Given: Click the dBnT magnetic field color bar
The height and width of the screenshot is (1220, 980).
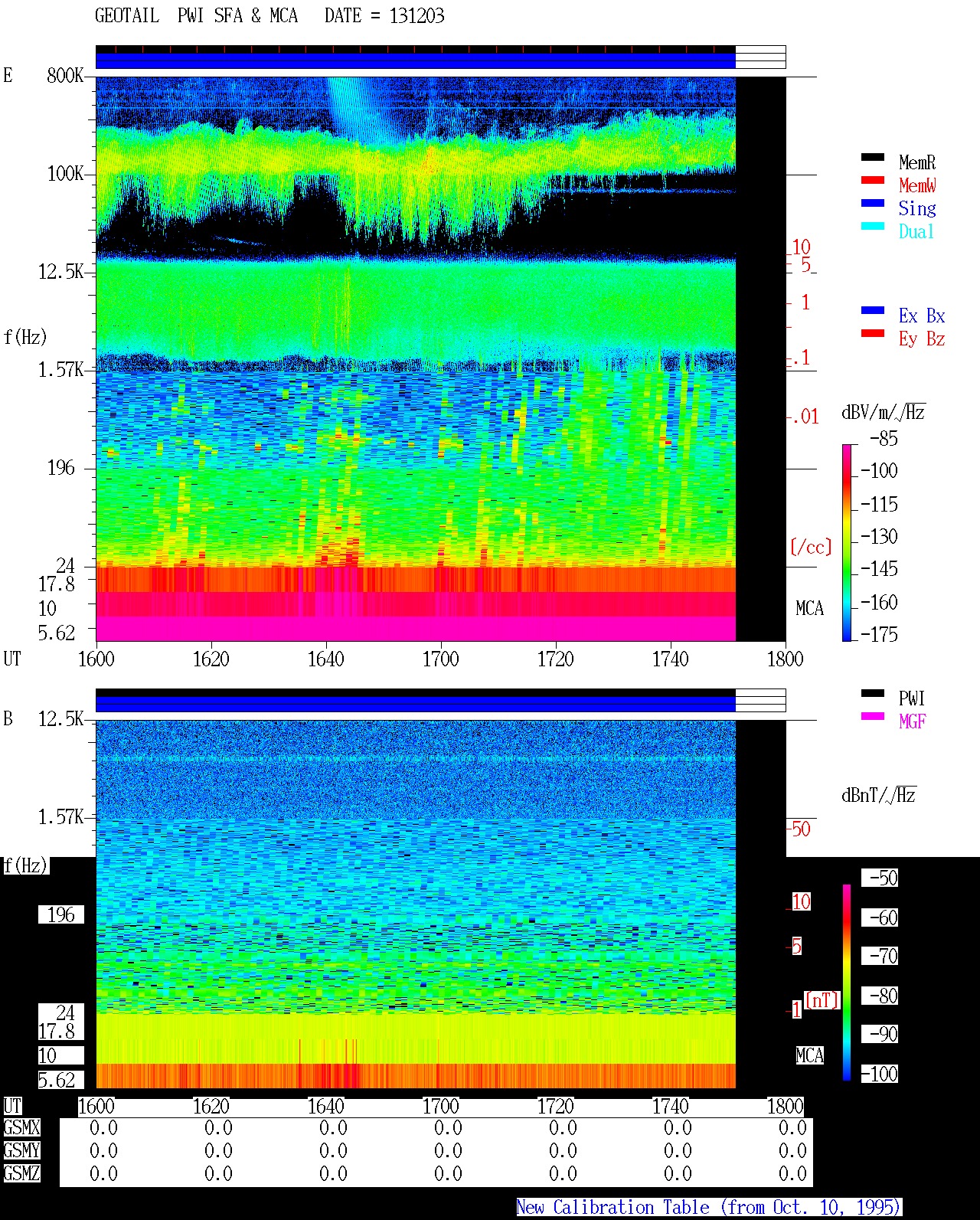Looking at the screenshot, I should (847, 983).
